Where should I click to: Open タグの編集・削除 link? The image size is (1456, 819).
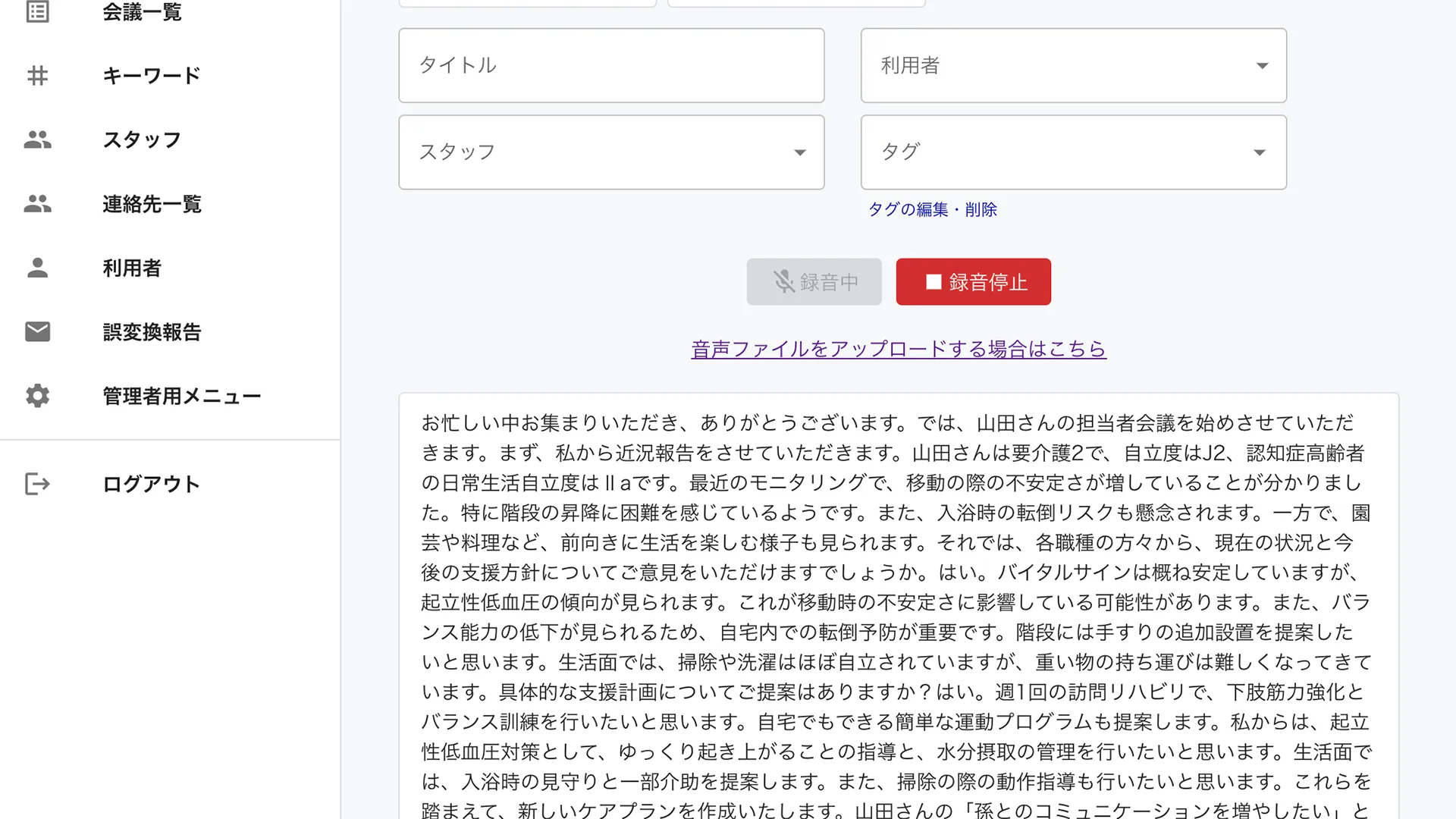pyautogui.click(x=932, y=209)
